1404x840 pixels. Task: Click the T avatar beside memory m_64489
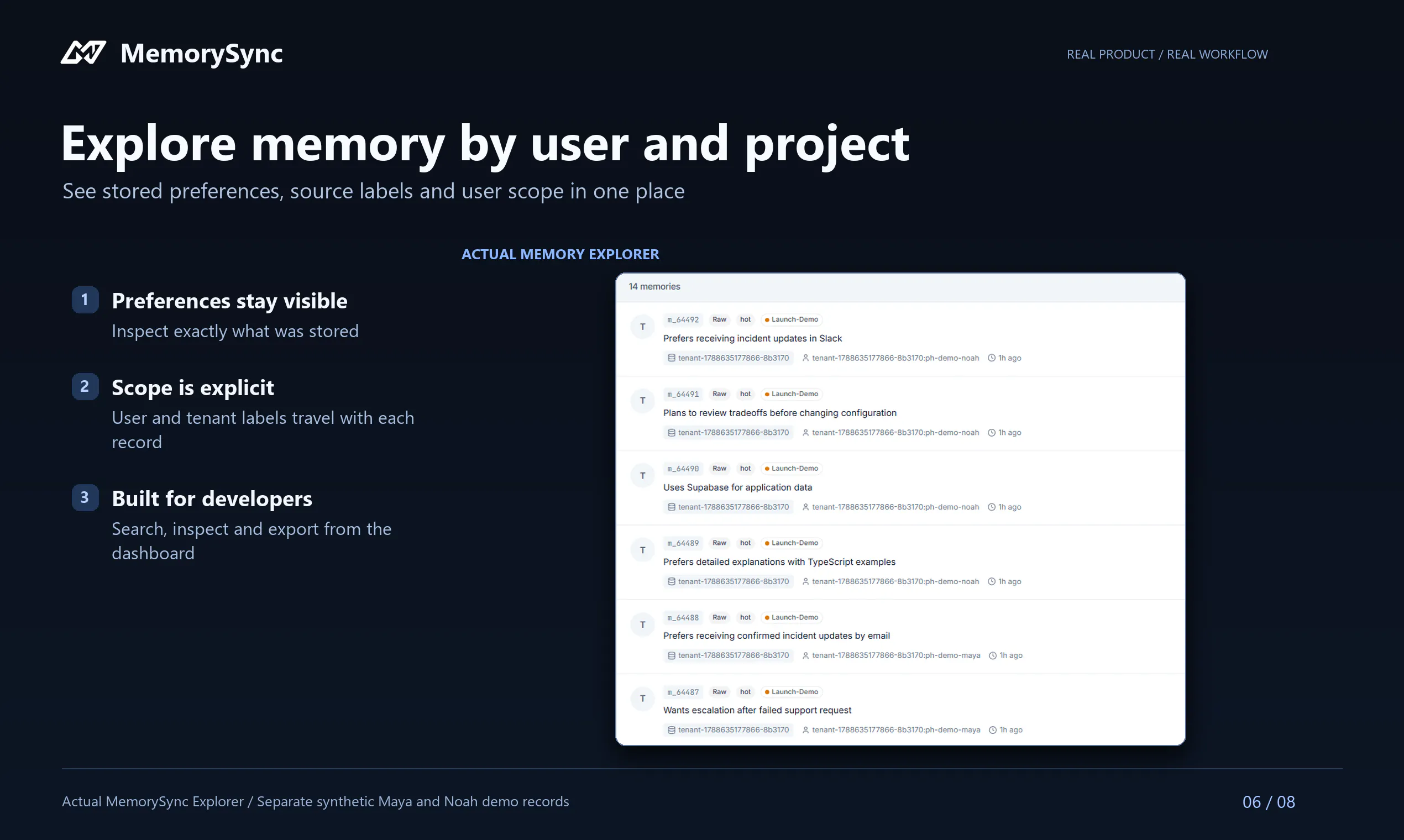642,550
